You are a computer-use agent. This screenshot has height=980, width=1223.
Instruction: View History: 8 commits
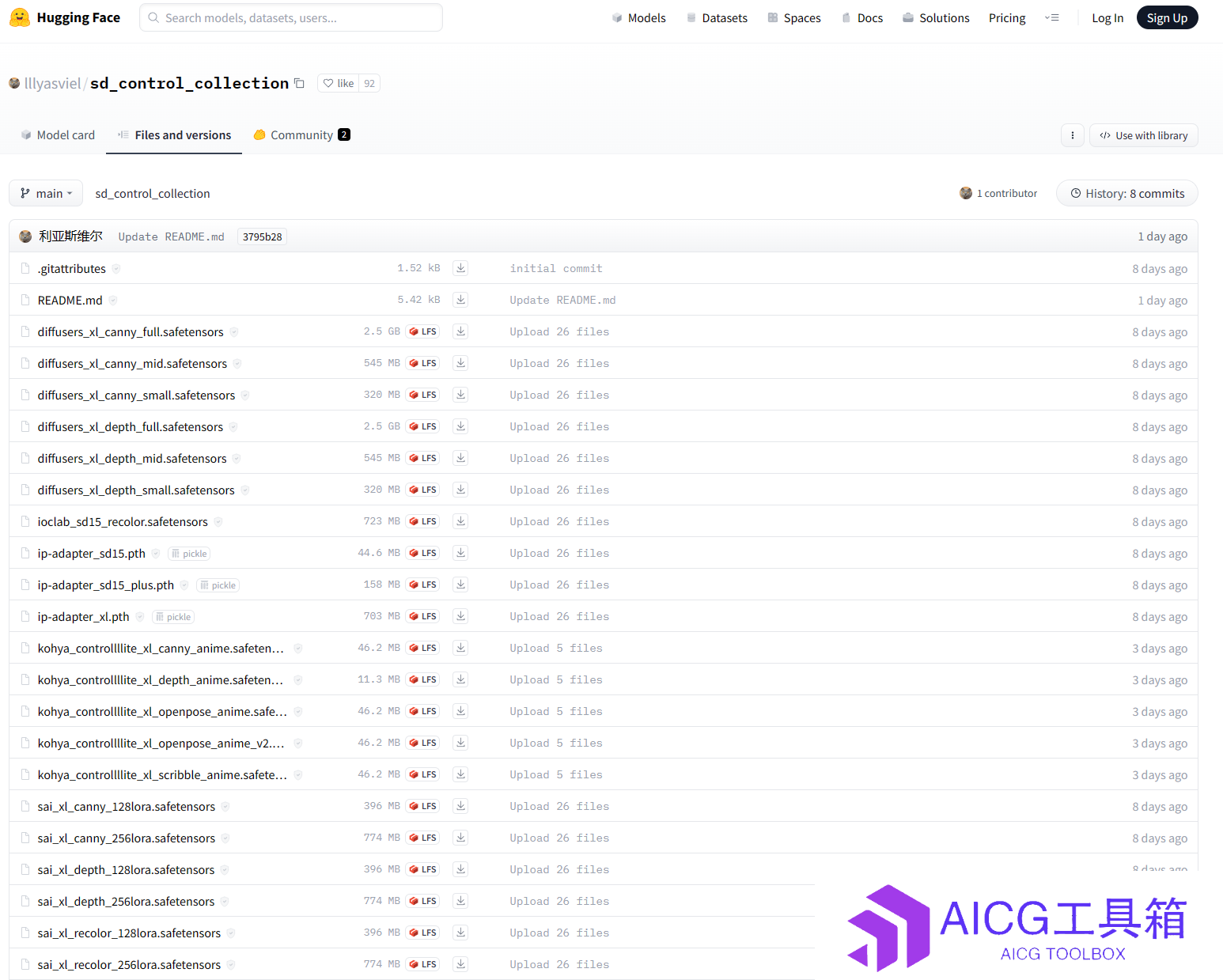click(1126, 193)
